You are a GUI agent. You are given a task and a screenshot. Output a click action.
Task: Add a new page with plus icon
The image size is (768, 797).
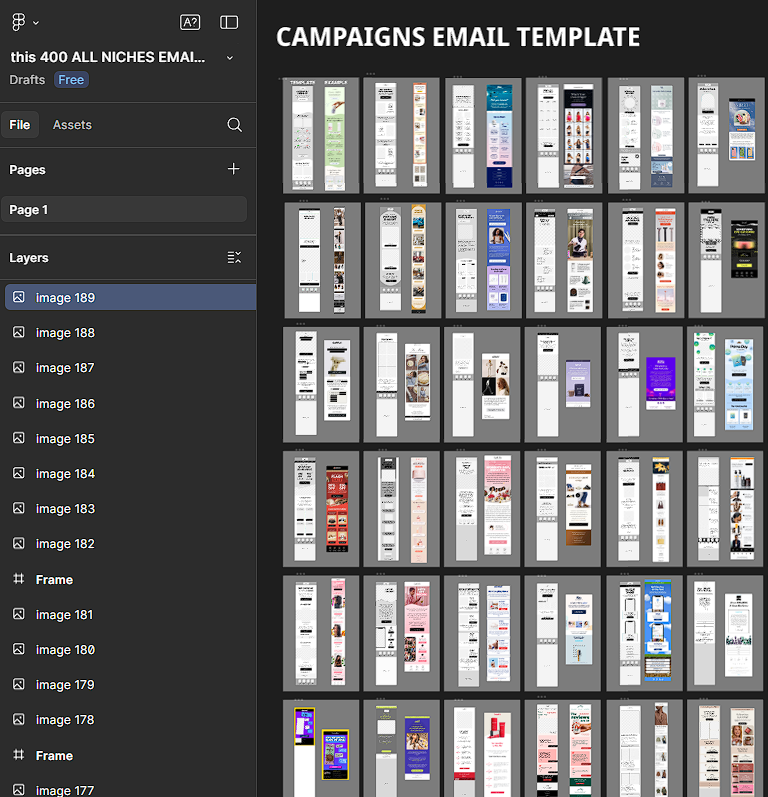coord(234,169)
